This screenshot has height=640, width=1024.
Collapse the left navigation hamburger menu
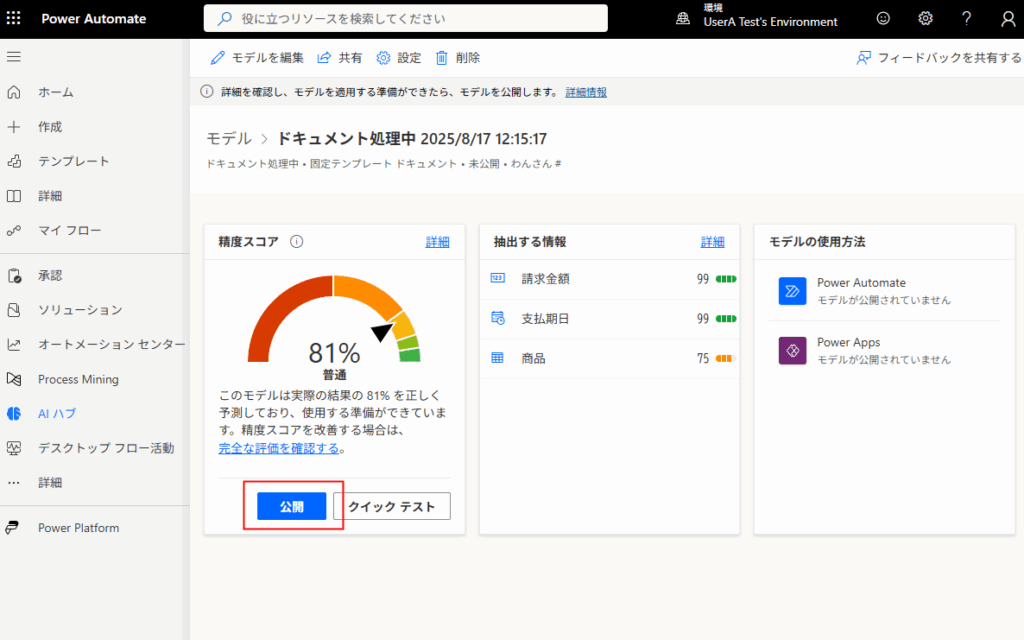[x=14, y=57]
